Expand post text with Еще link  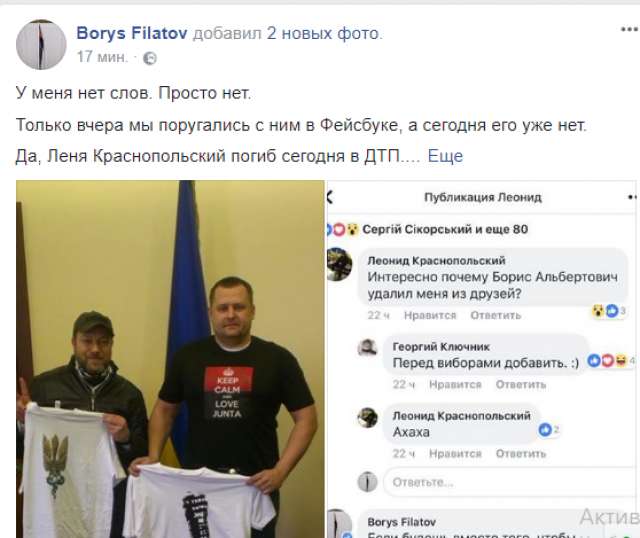(445, 156)
